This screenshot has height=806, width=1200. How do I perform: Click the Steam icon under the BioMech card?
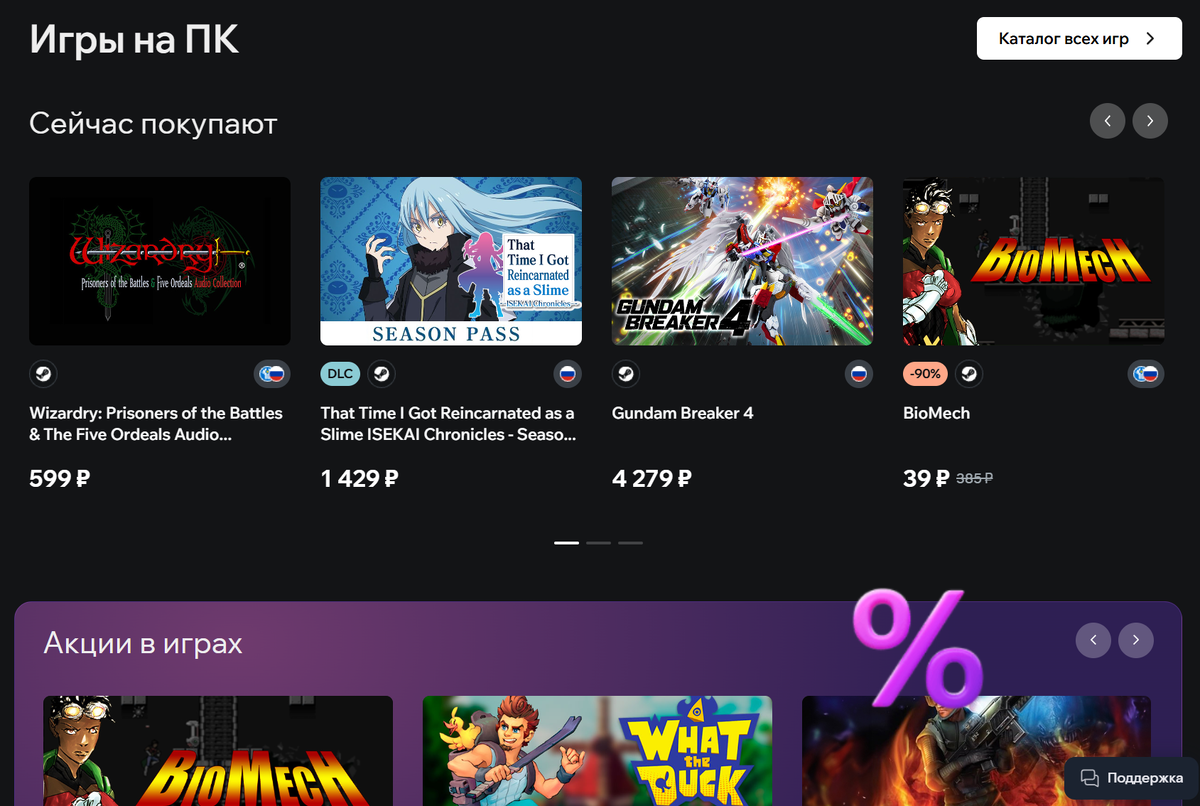point(968,374)
